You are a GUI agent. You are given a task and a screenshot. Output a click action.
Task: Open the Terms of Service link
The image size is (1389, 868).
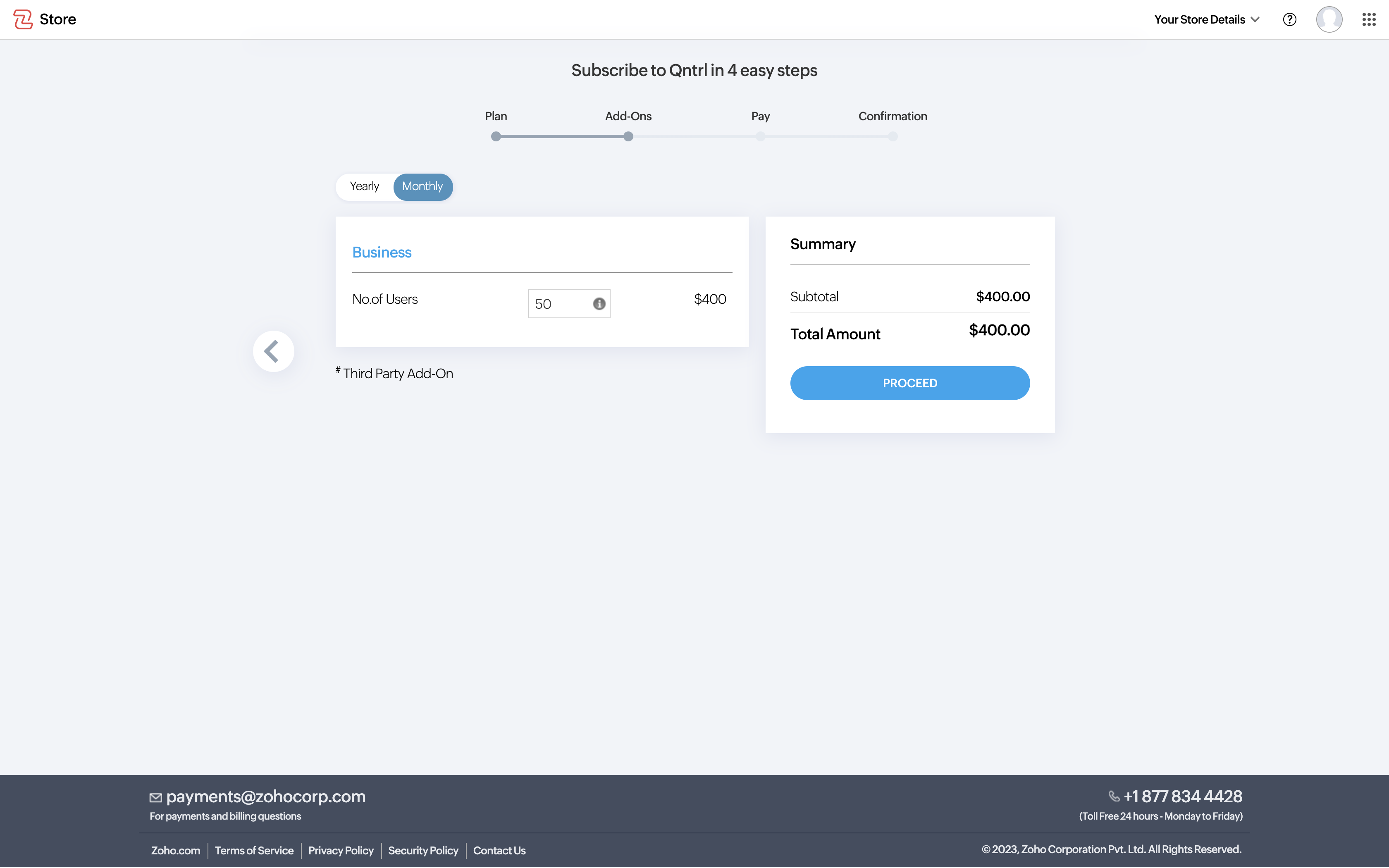click(254, 850)
